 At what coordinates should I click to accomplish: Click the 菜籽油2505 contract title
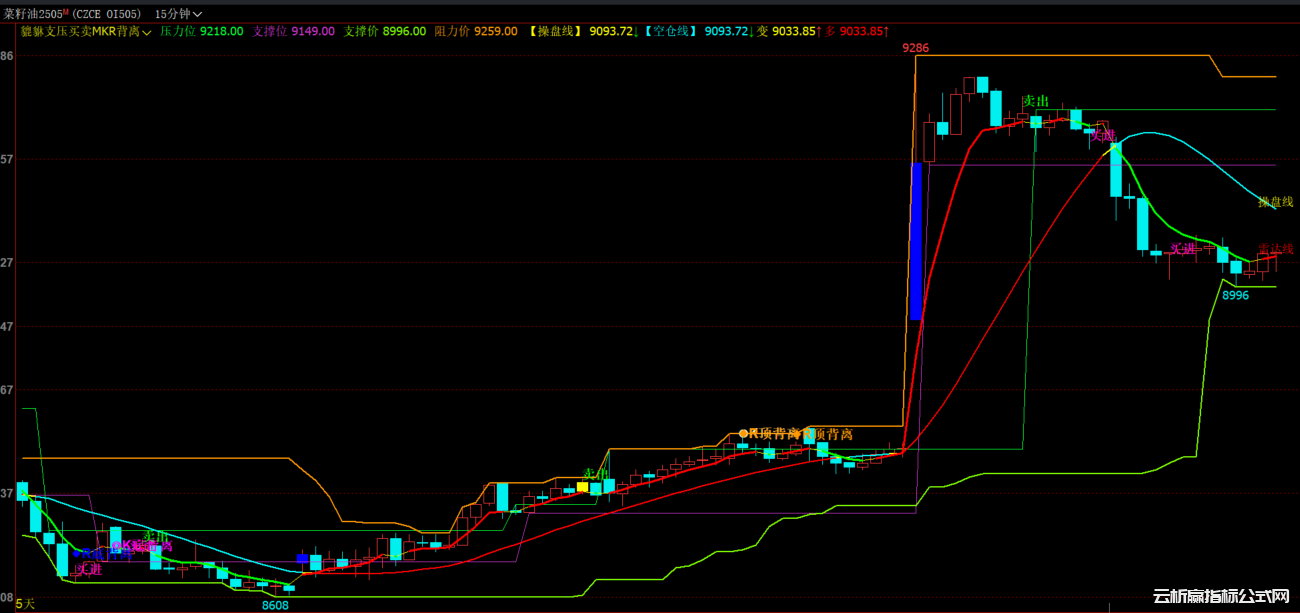point(35,14)
